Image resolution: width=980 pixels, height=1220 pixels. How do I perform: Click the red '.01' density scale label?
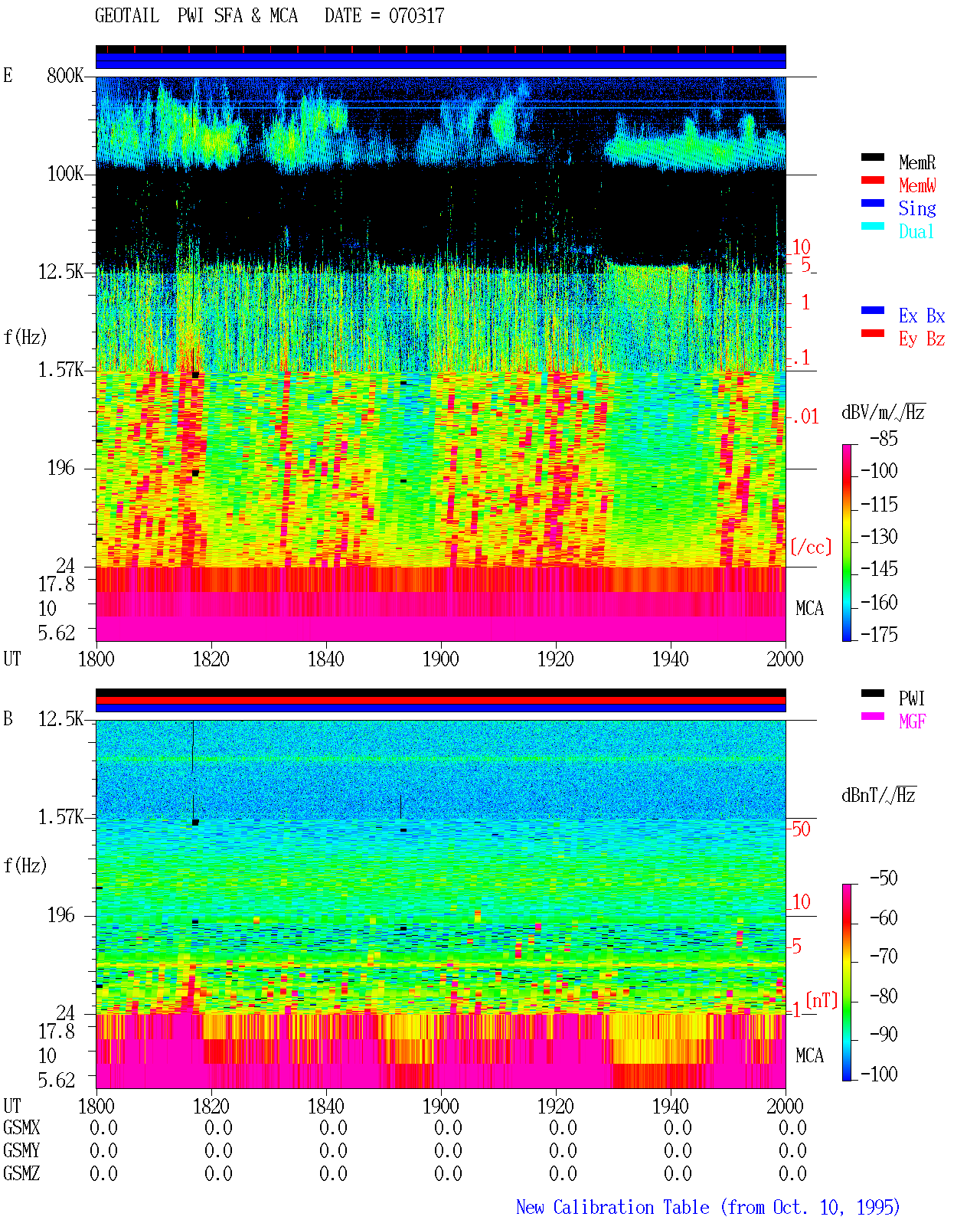click(805, 417)
